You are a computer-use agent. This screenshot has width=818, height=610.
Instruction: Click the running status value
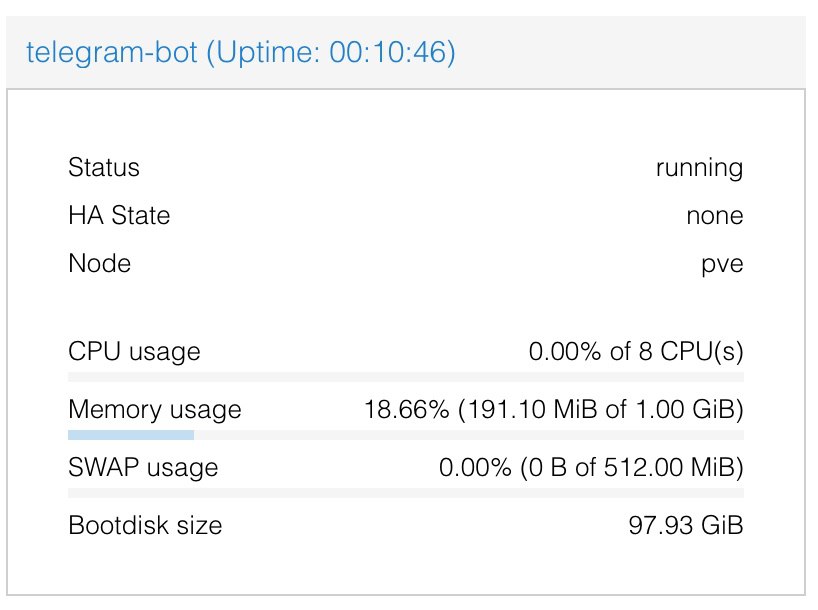[700, 169]
